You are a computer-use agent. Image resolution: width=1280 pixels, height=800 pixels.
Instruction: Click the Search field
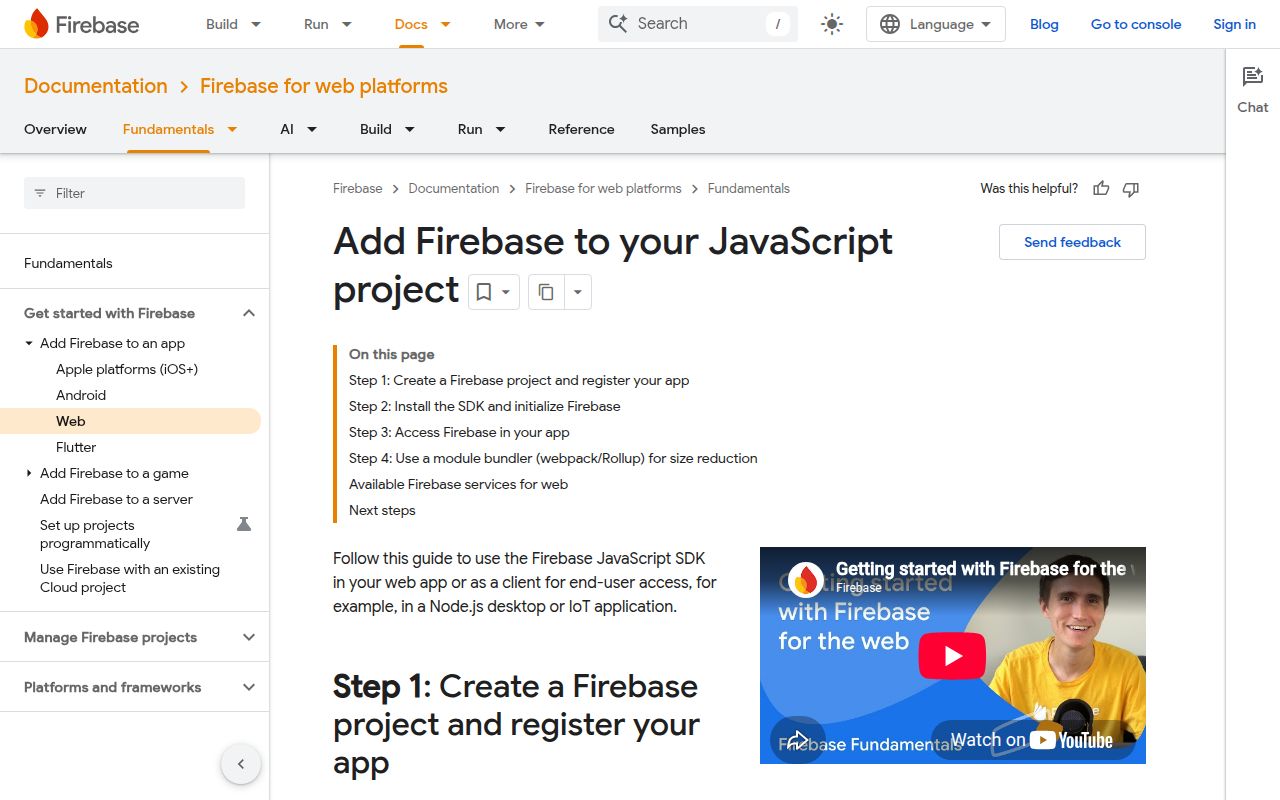coord(698,24)
